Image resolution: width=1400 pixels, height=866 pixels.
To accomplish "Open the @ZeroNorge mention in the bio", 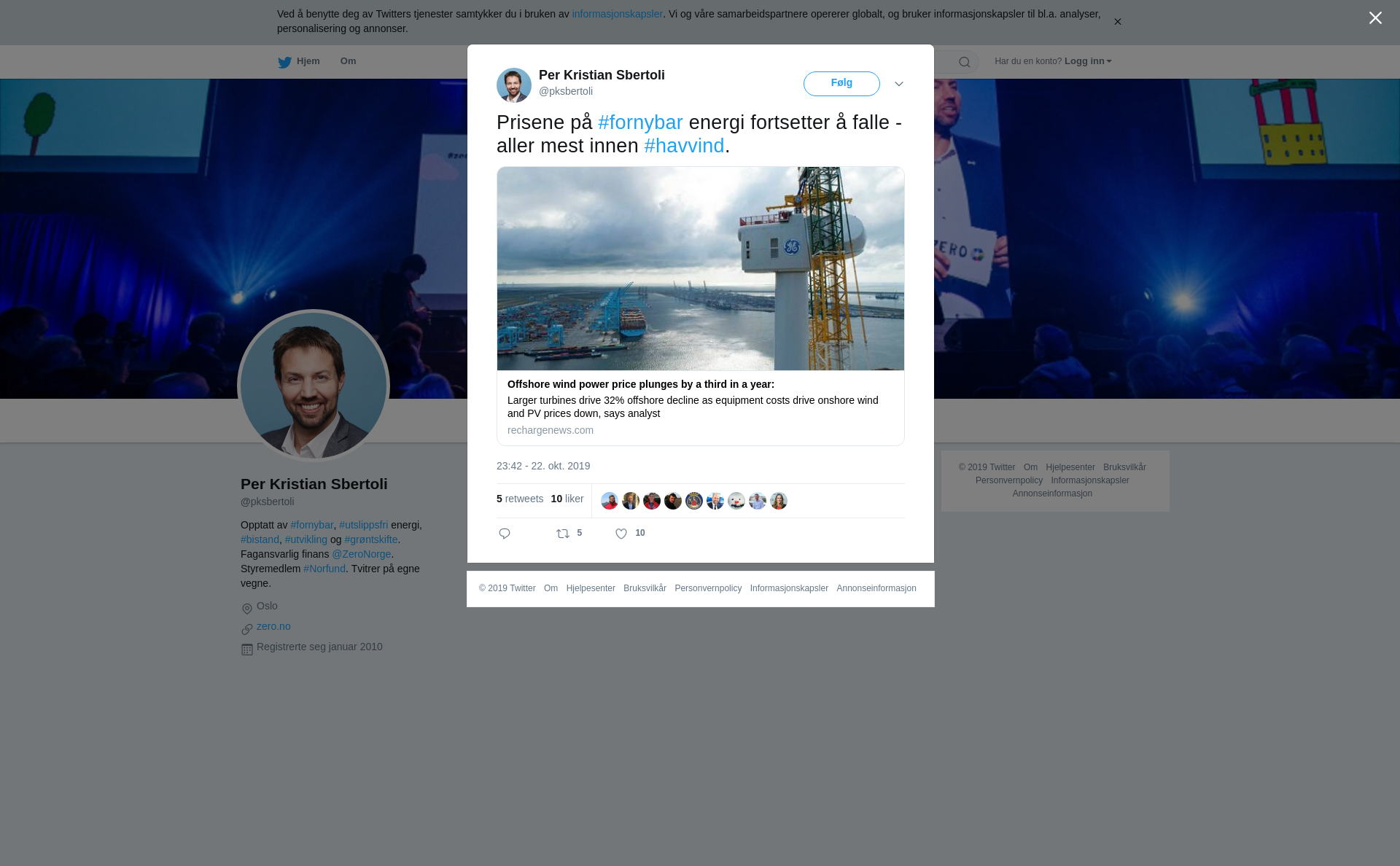I will [362, 554].
